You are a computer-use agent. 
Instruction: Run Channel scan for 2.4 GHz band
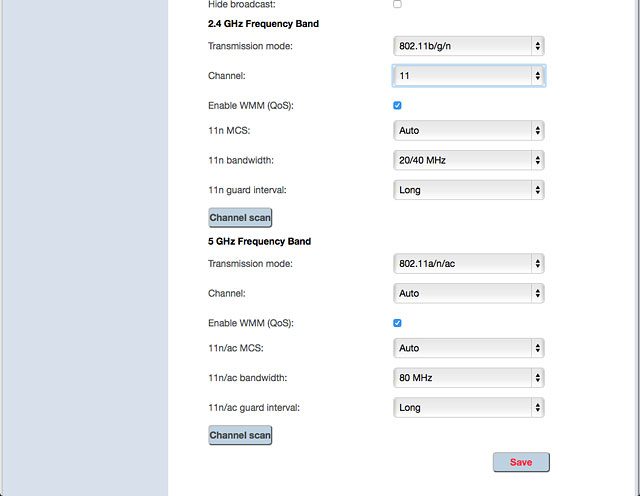[x=240, y=218]
